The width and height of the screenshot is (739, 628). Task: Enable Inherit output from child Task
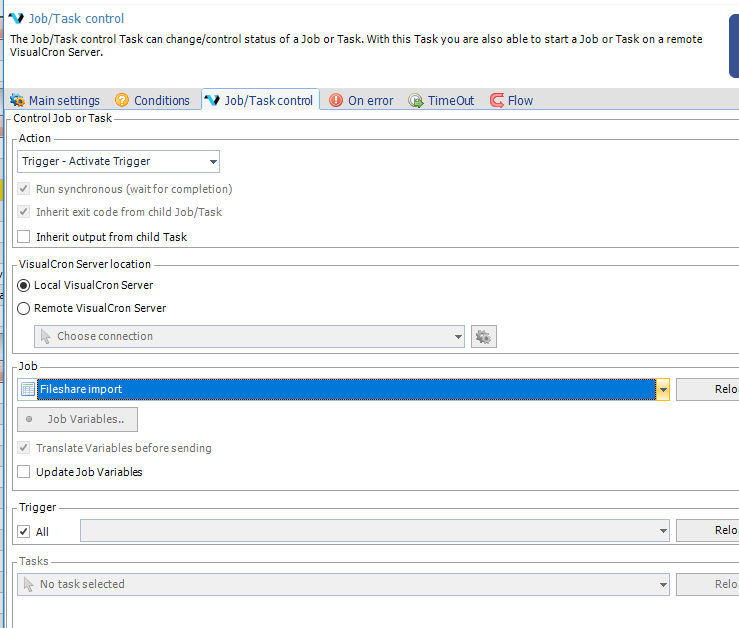coord(24,237)
